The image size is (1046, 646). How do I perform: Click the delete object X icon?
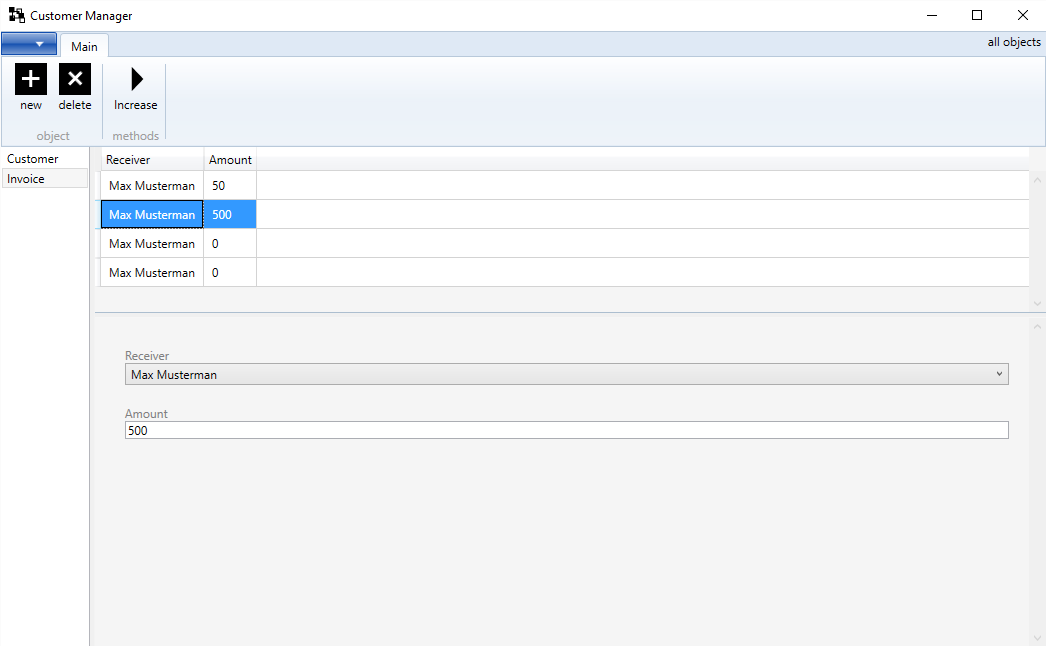point(75,80)
